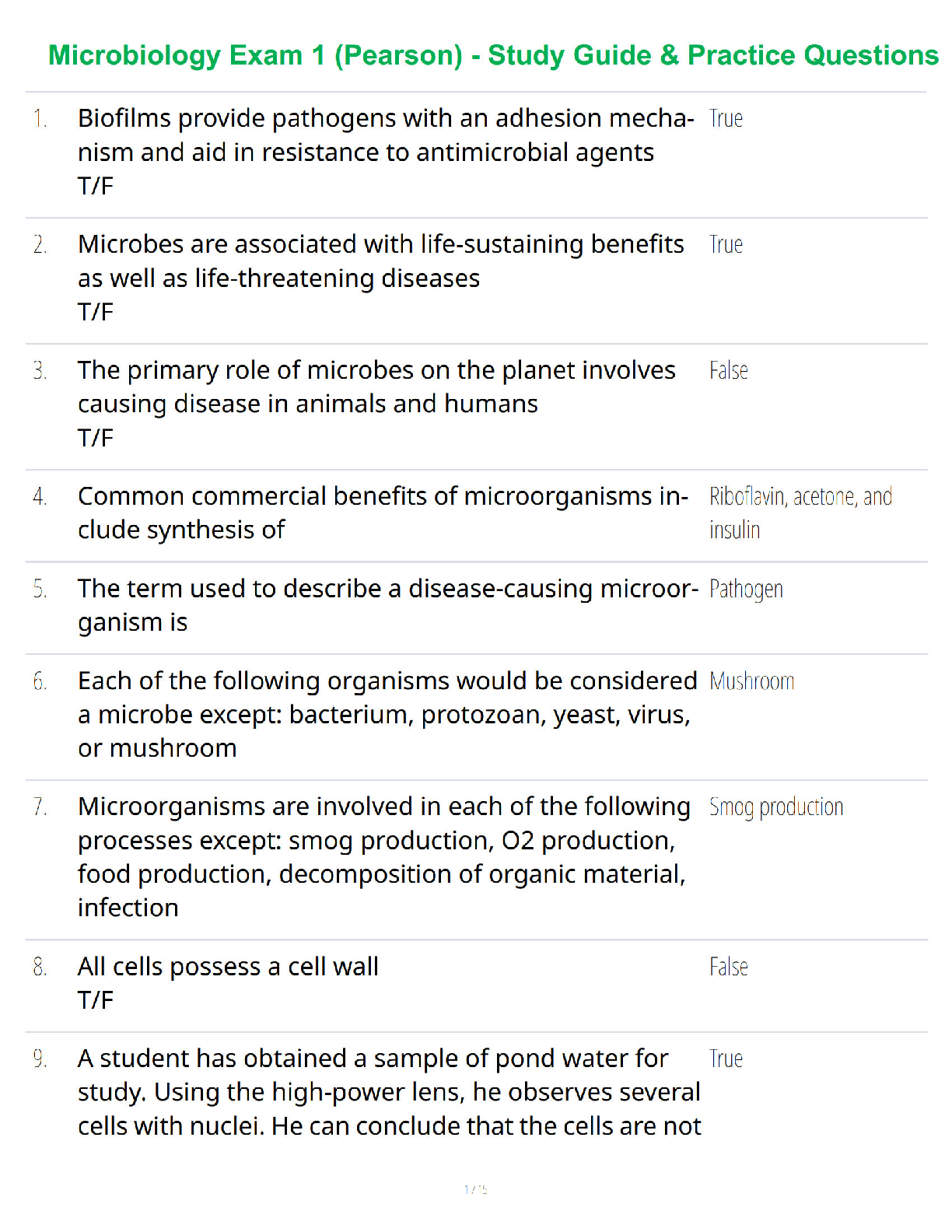Click the 'Smog production' answer
The width and height of the screenshot is (952, 1232).
775,807
